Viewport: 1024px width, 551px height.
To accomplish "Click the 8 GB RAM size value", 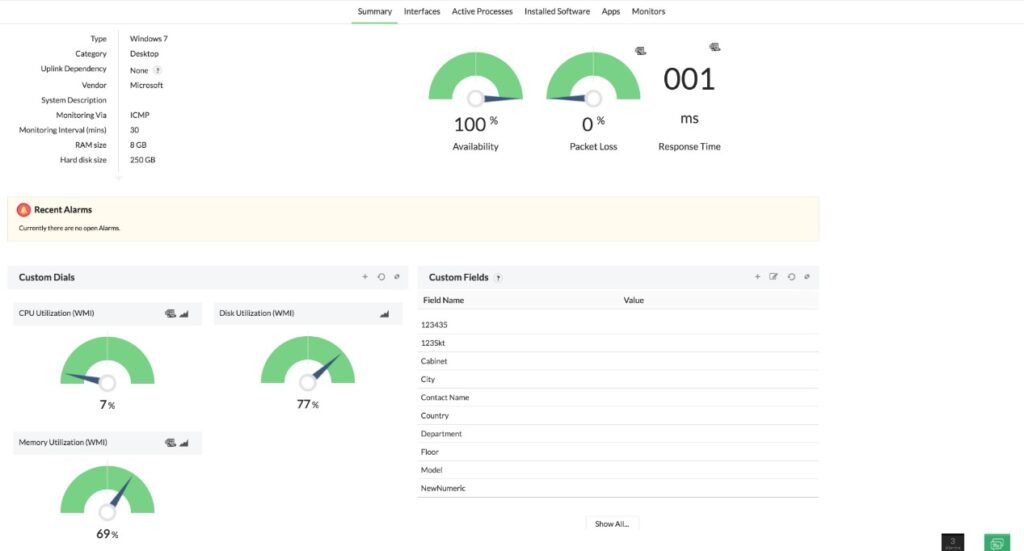I will pyautogui.click(x=138, y=145).
